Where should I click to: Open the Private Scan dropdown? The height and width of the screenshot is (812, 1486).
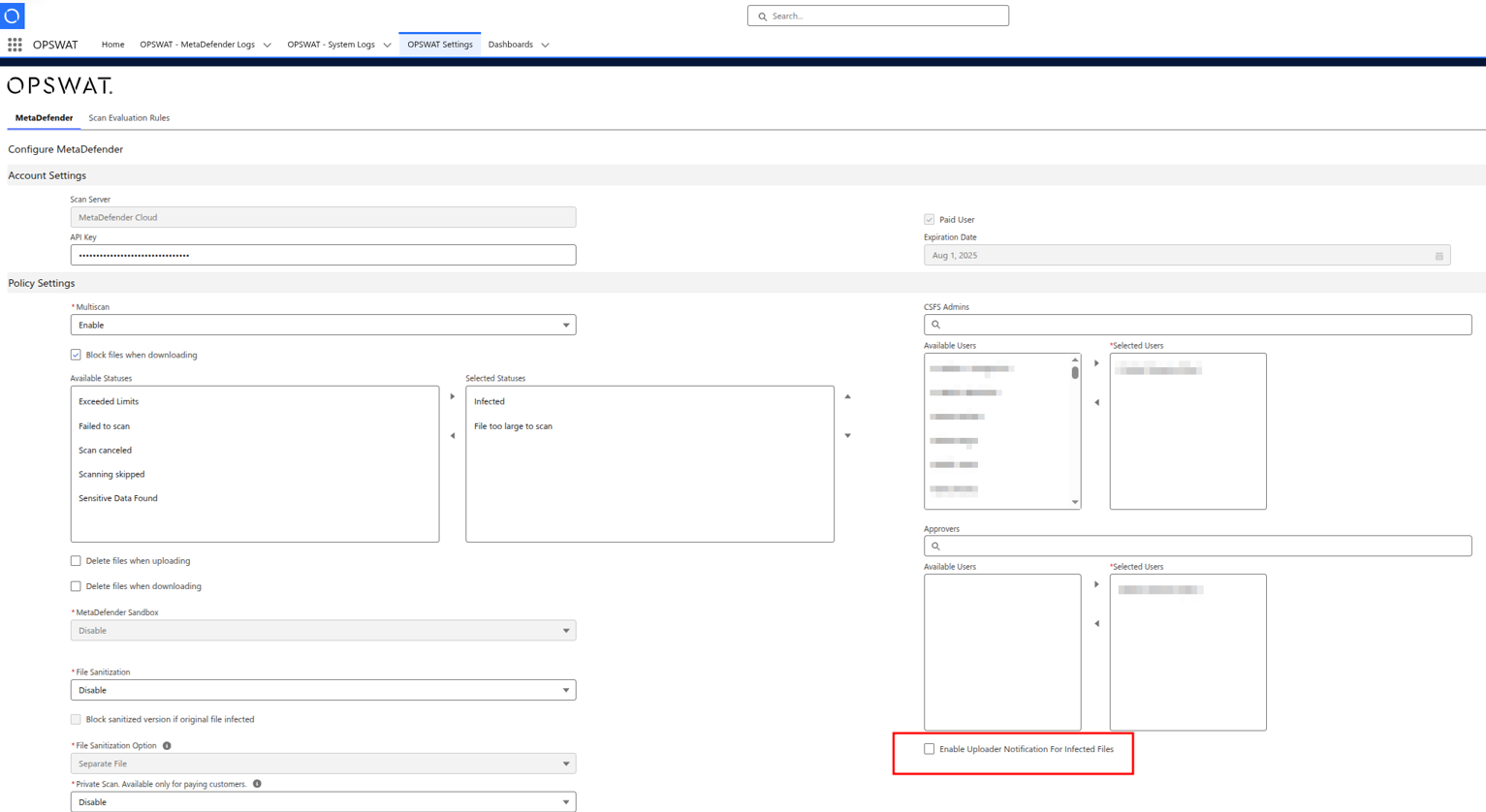coord(323,802)
